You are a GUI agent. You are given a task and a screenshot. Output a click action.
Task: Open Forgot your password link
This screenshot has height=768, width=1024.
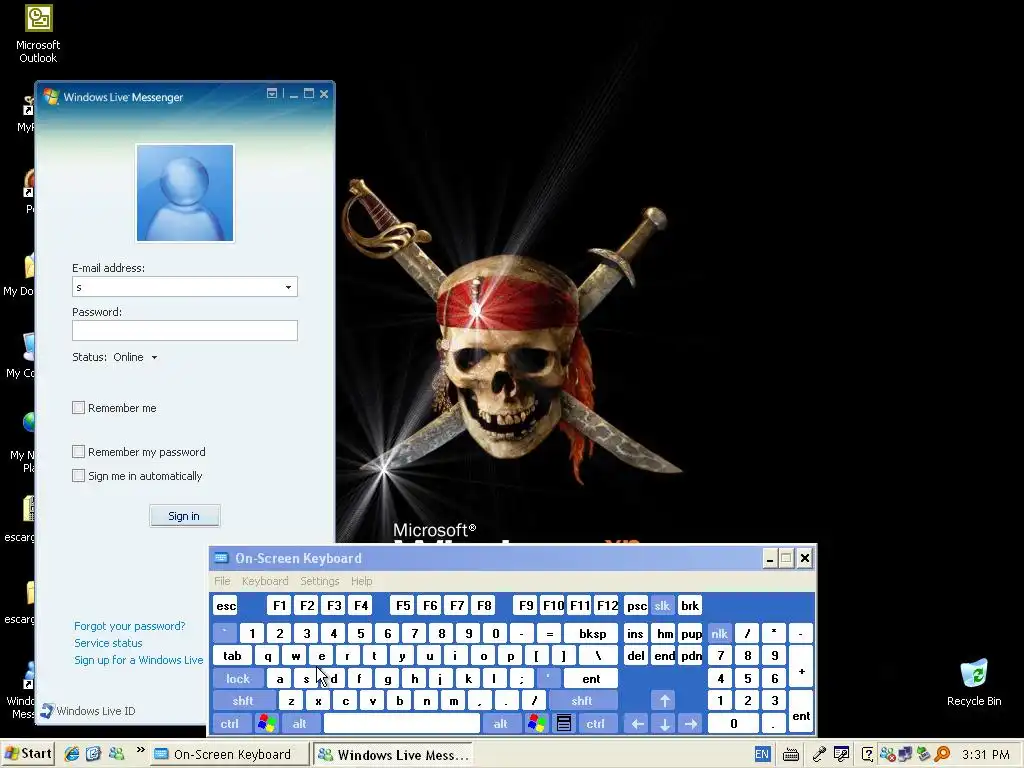pyautogui.click(x=129, y=626)
